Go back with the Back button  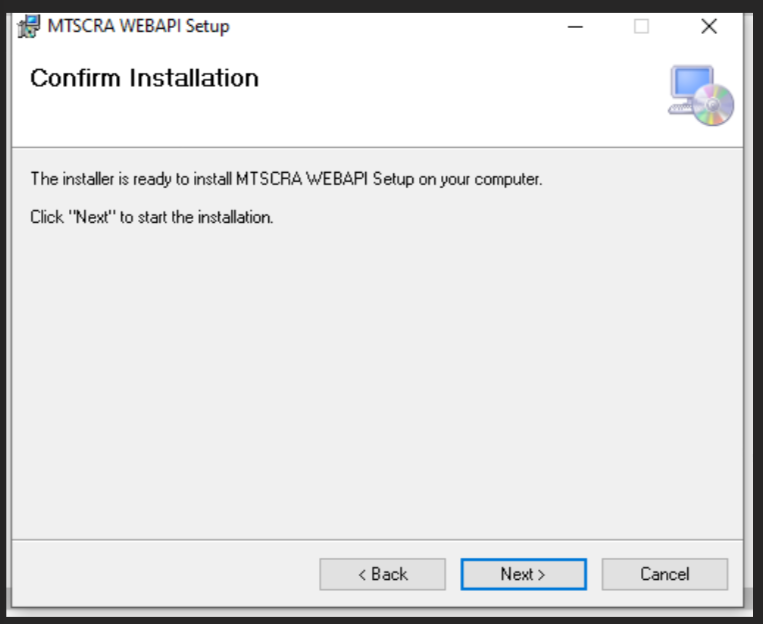click(382, 574)
